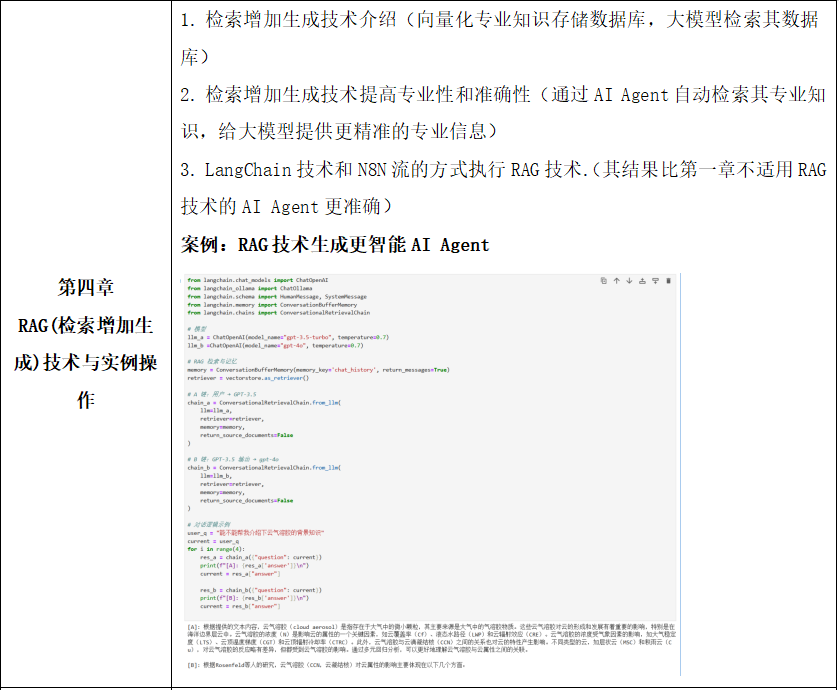Click the llm_a line with "gpt-3.5-turbo"
This screenshot has height=690, width=839.
coord(288,338)
